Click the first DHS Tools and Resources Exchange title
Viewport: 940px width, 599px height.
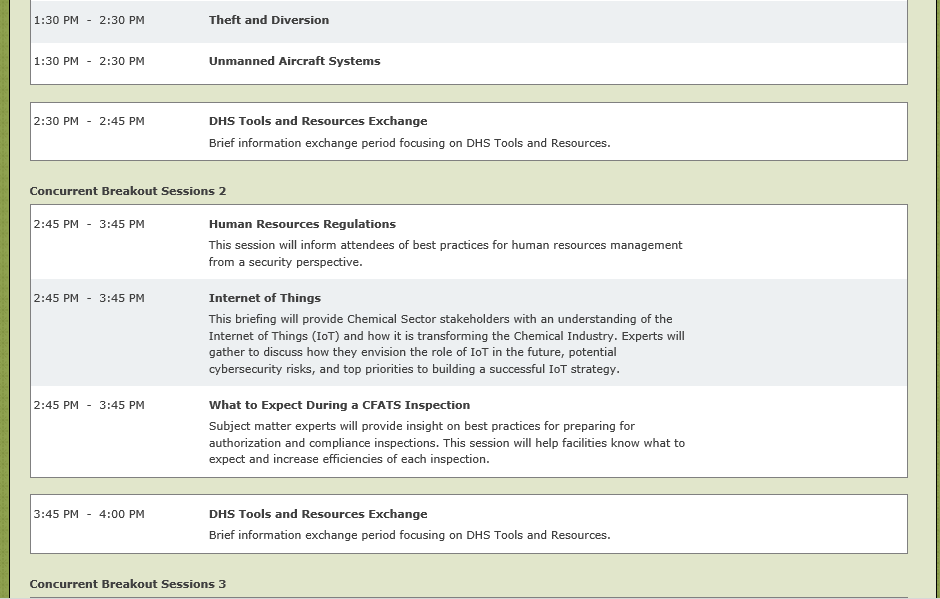tap(317, 121)
